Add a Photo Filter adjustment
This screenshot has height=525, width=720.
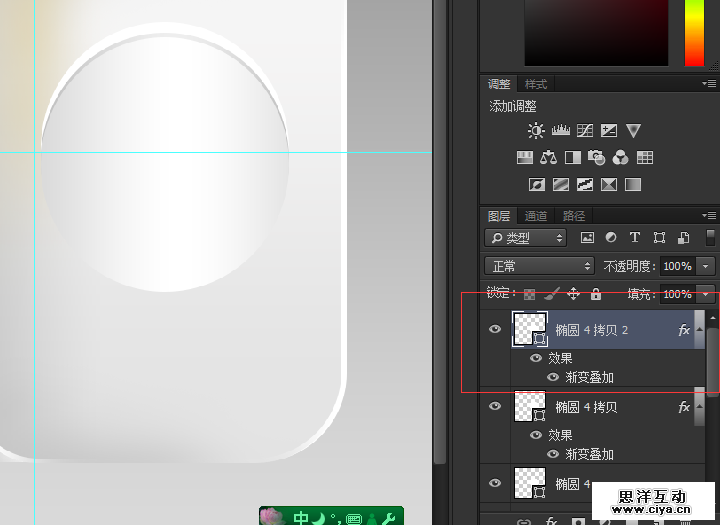[x=597, y=158]
